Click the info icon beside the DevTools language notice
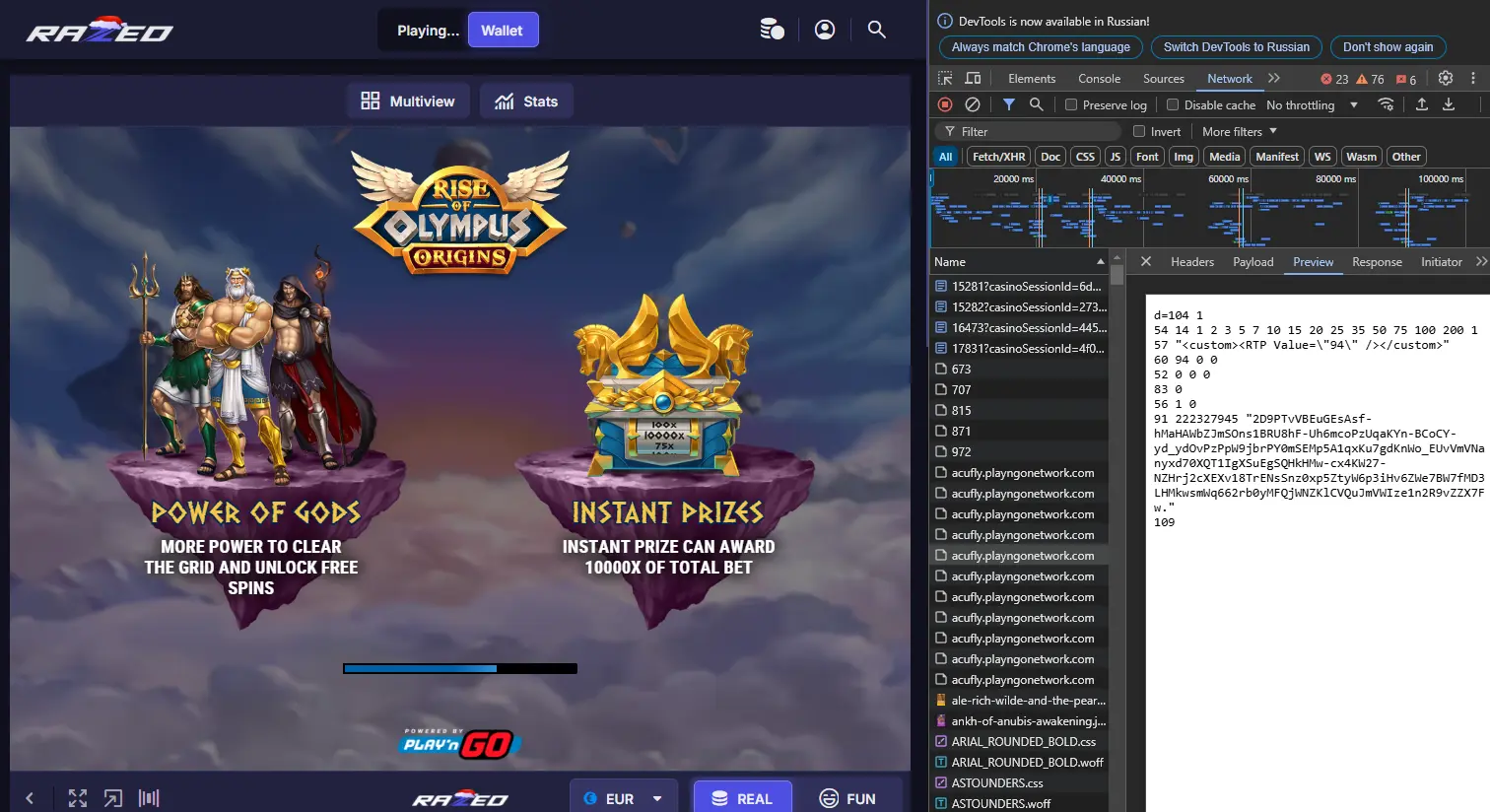 [945, 21]
